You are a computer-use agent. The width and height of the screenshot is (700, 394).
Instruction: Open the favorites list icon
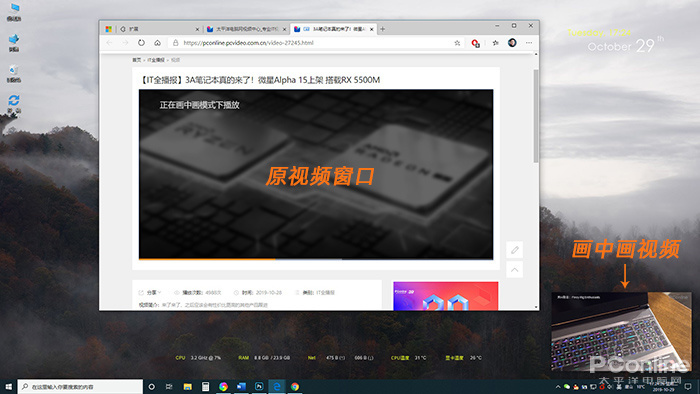[x=496, y=43]
